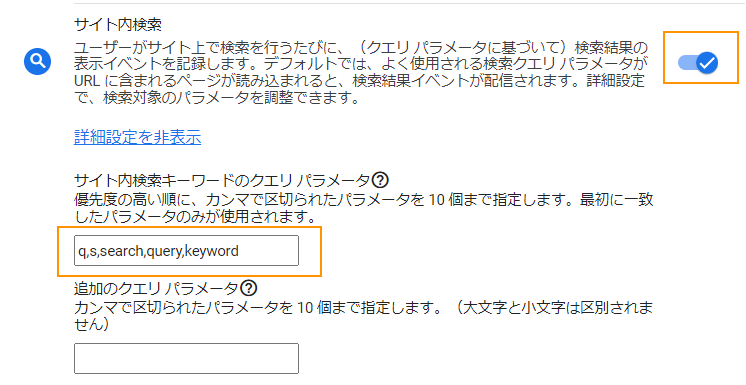Image resolution: width=746 pixels, height=385 pixels.
Task: Disable the サイト内検索 toggle switch
Action: [698, 62]
